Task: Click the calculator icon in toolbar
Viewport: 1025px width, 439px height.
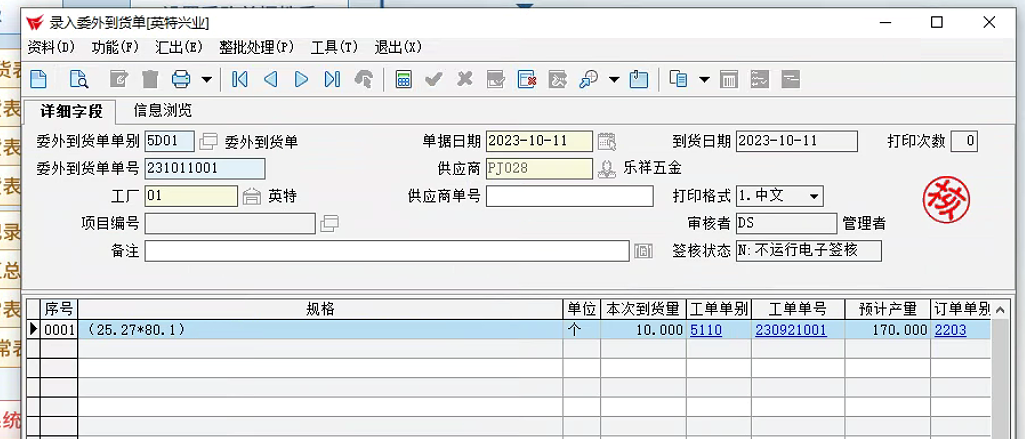Action: click(404, 79)
